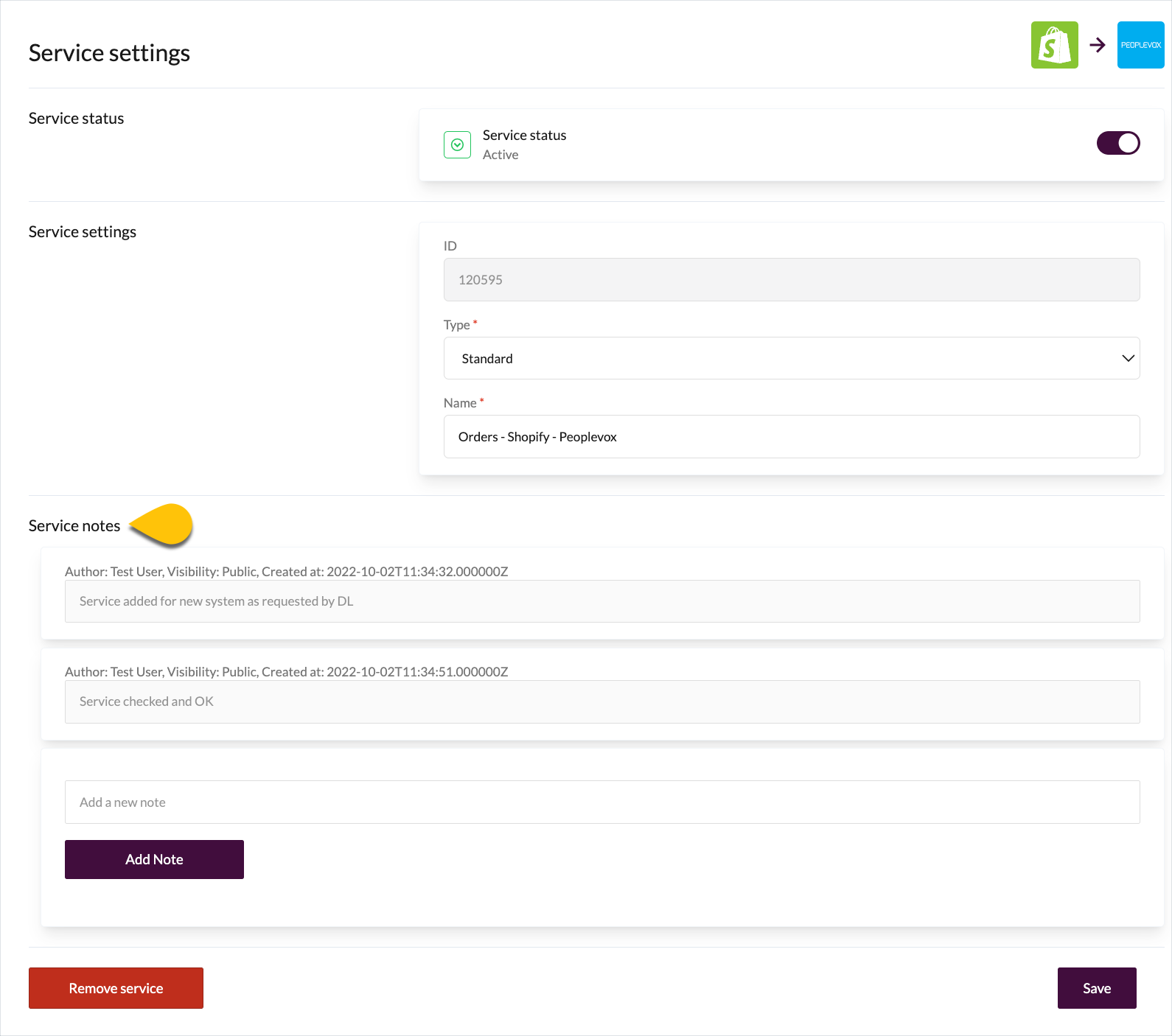Open the Type dropdown showing Standard
Image resolution: width=1172 pixels, height=1036 pixels.
[x=790, y=358]
